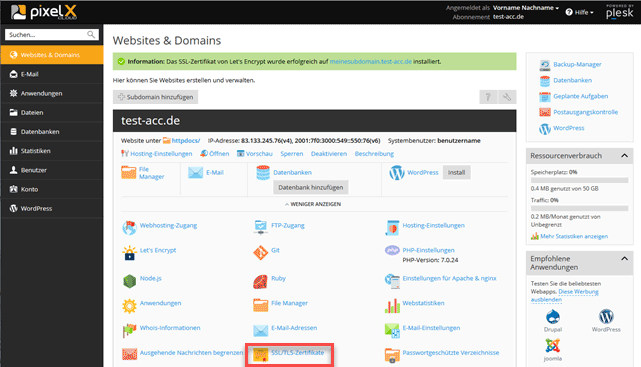Open Hosting-Einstellungen icon in grid
The height and width of the screenshot is (367, 641).
[x=392, y=228]
